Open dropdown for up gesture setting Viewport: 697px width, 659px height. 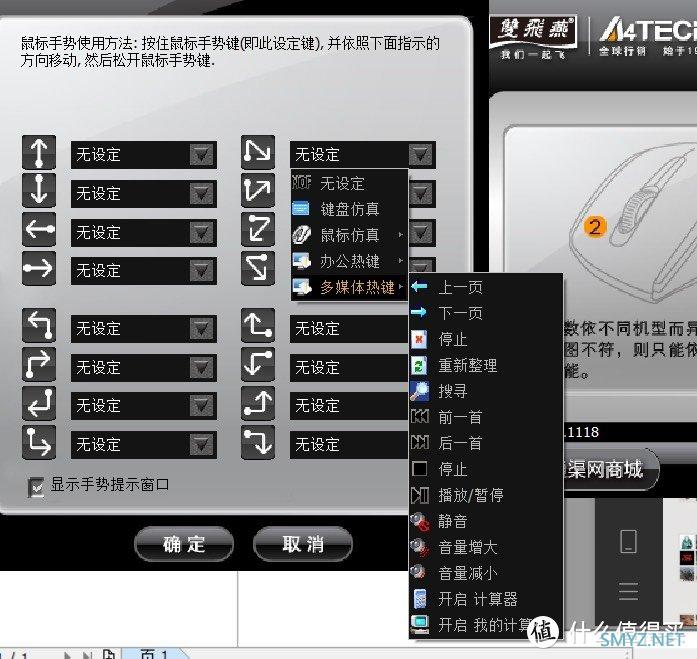[x=201, y=155]
